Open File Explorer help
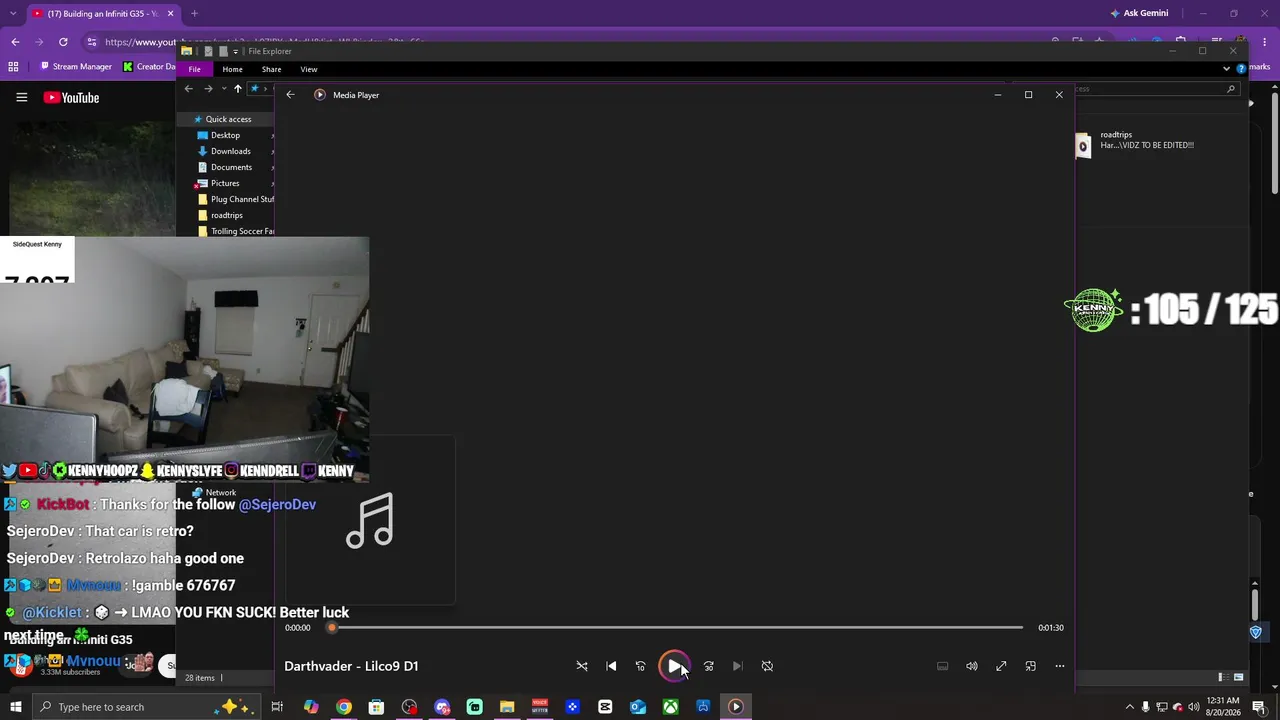 click(x=1241, y=69)
